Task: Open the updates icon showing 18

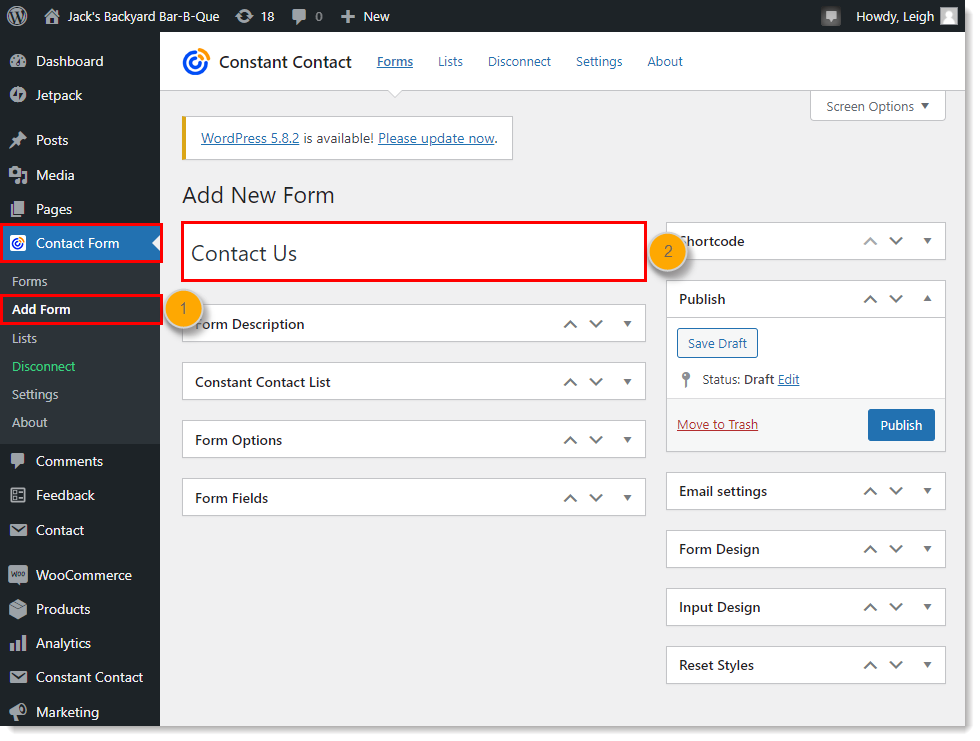Action: (x=244, y=16)
